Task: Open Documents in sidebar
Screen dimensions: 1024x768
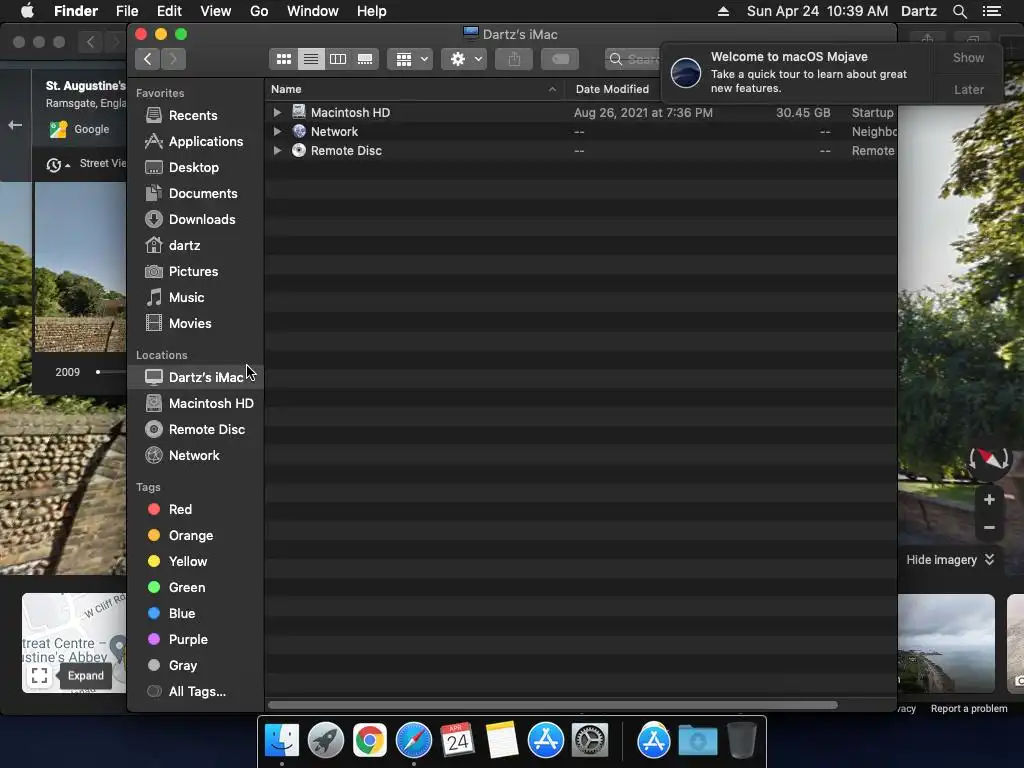Action: 202,194
